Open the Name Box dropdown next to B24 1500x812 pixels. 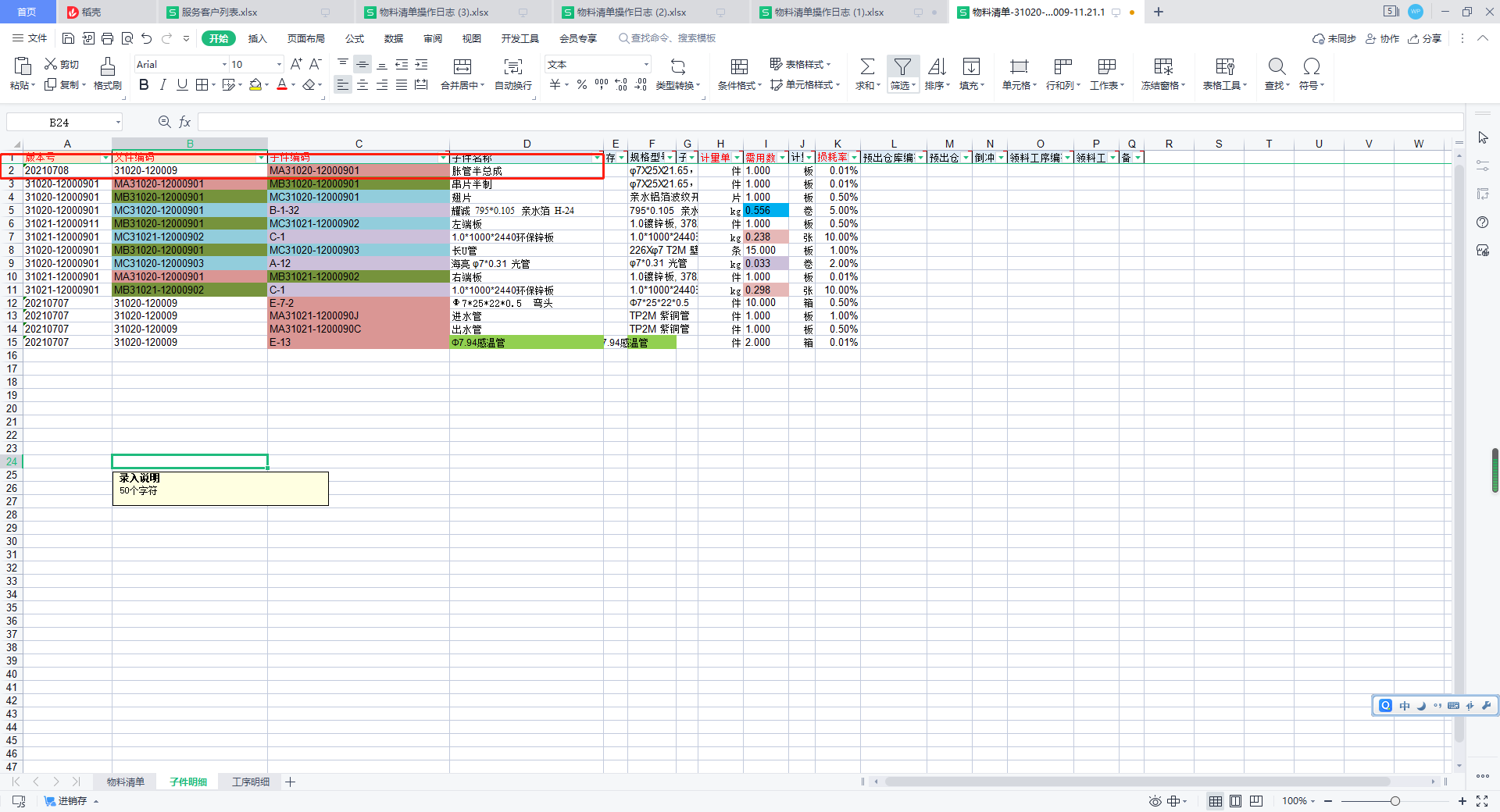point(118,122)
